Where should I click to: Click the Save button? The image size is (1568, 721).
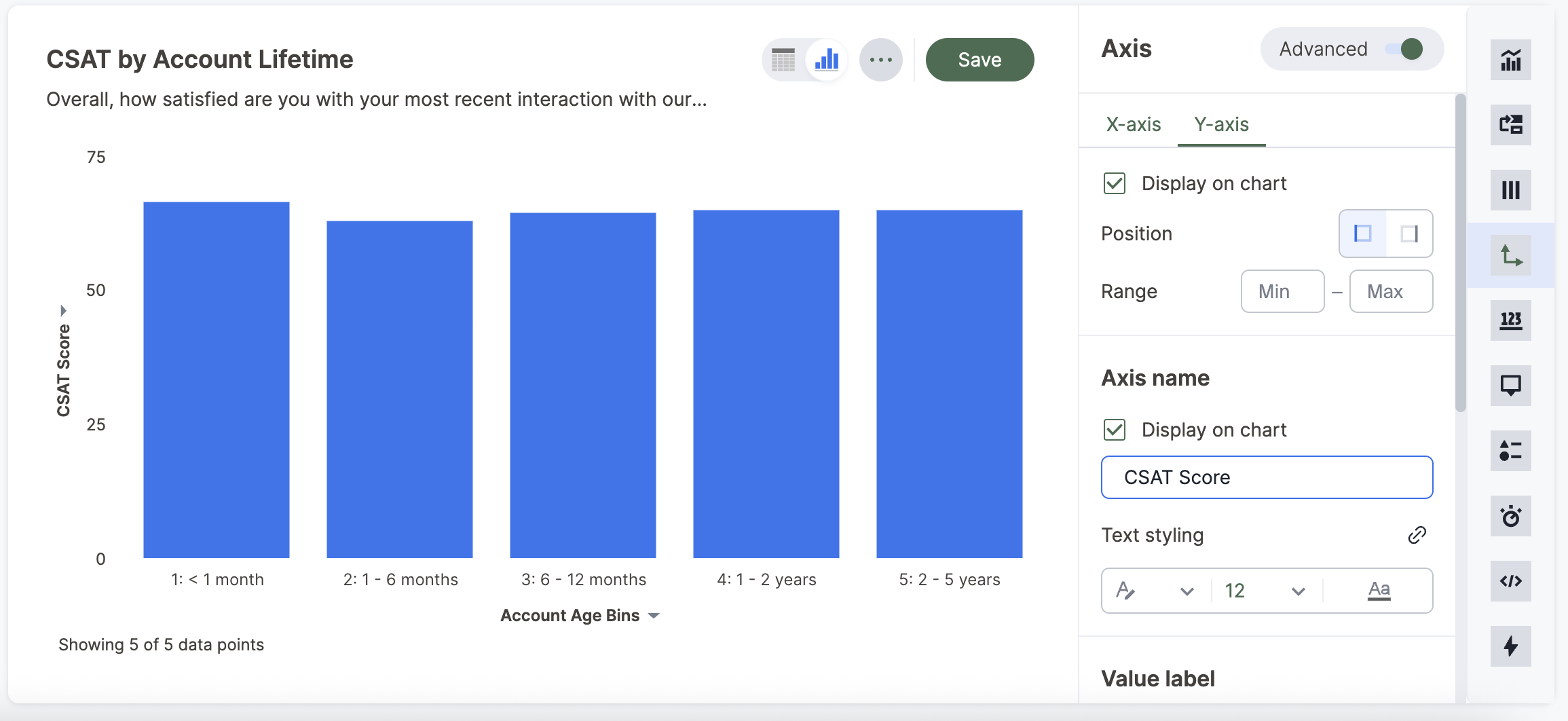point(979,60)
